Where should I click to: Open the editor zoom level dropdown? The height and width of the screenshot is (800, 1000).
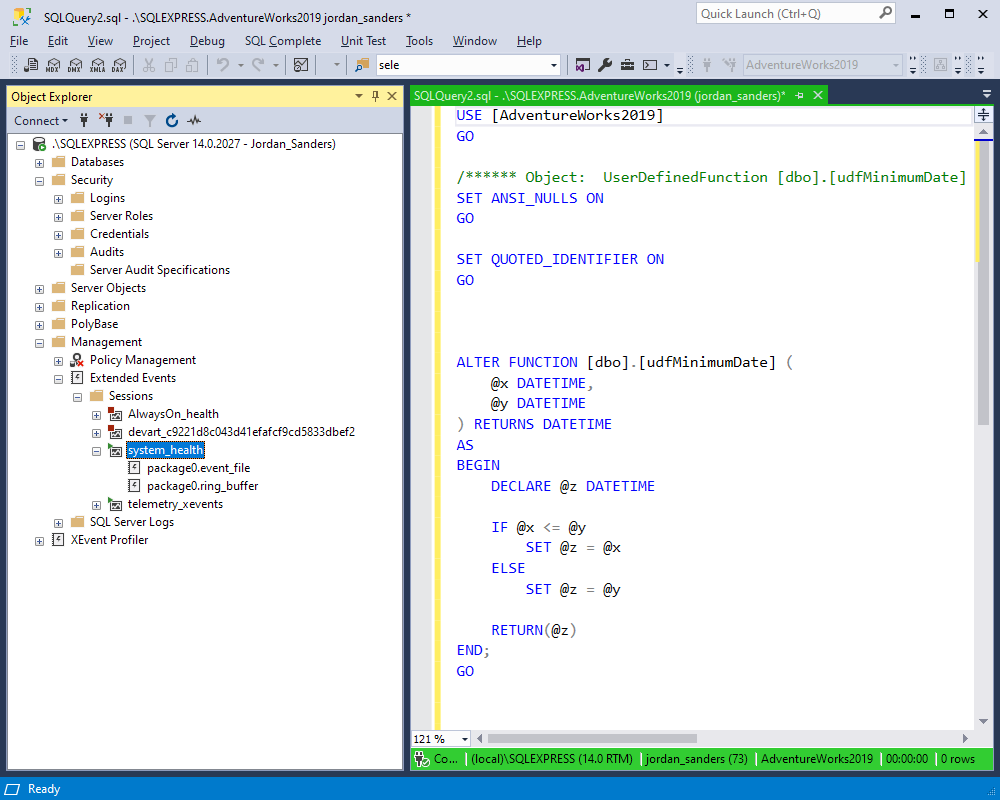coord(465,739)
